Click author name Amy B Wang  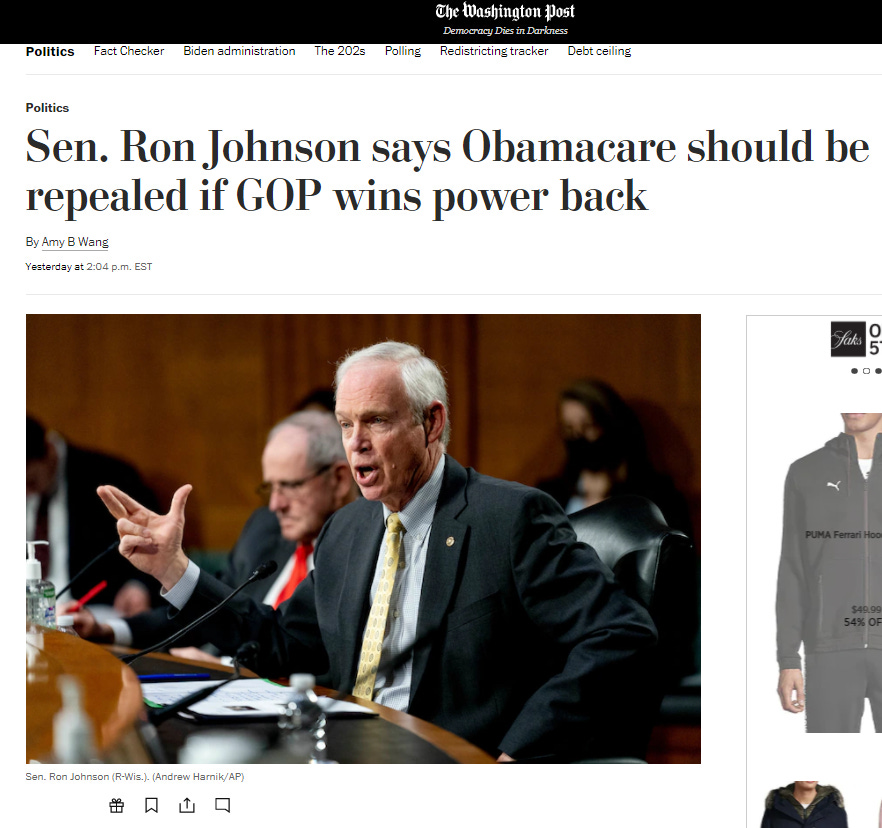point(75,242)
